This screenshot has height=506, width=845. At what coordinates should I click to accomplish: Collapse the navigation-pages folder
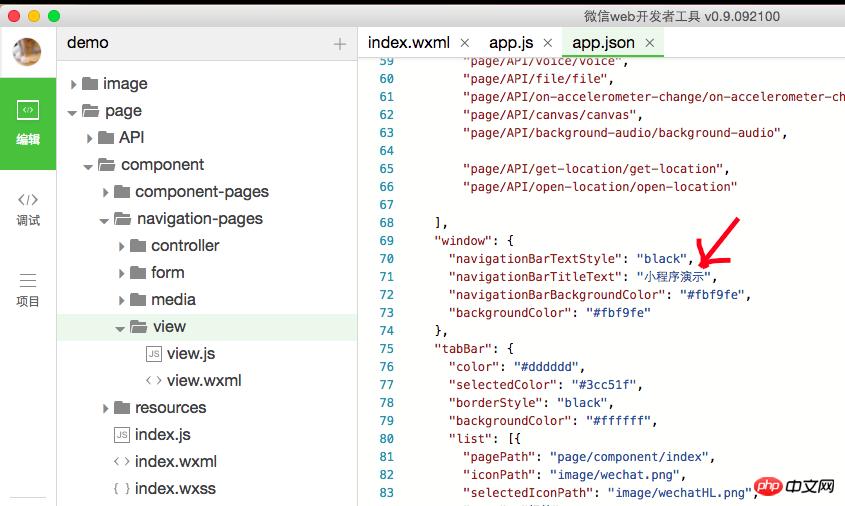(105, 219)
